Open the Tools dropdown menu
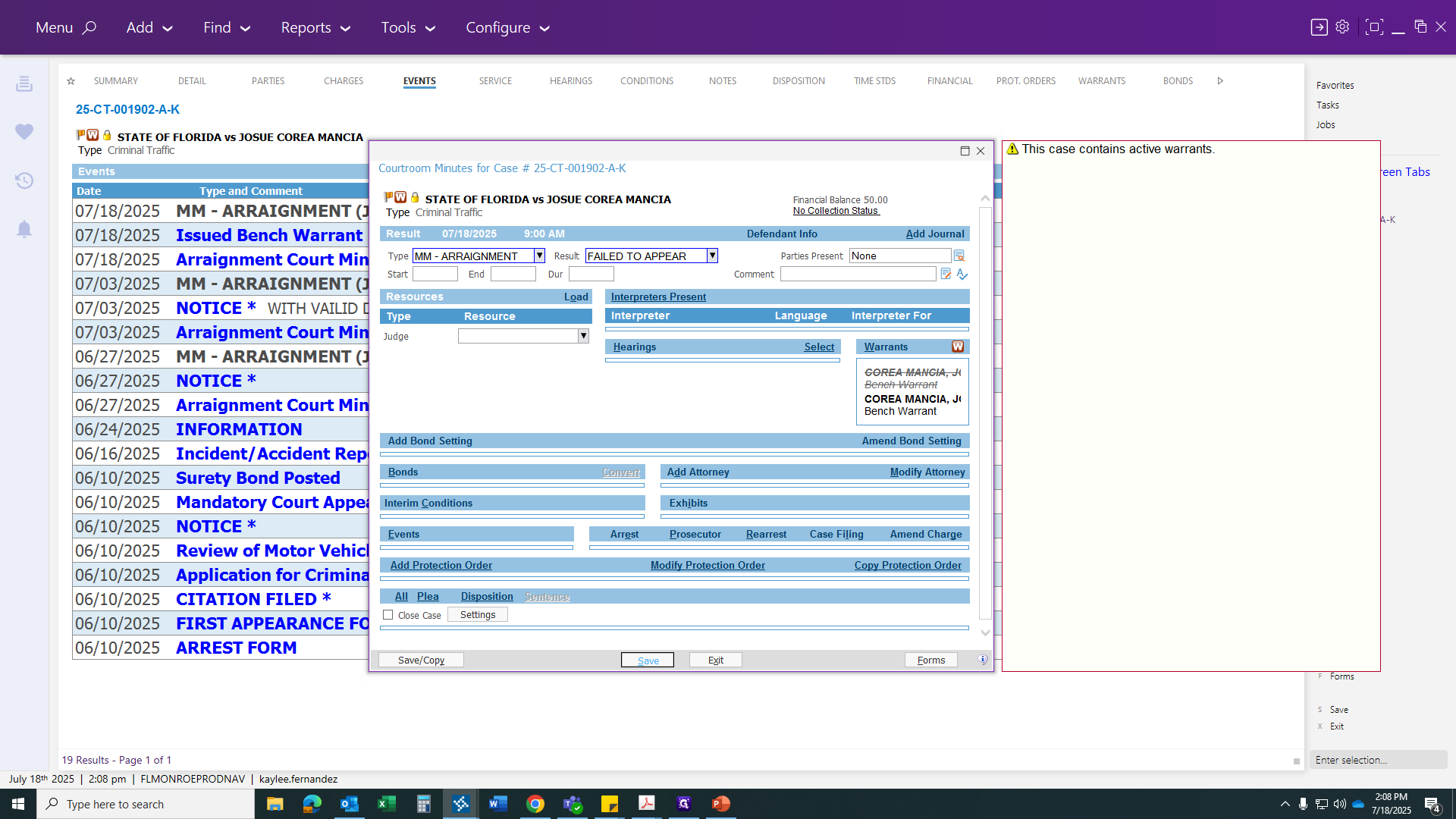This screenshot has width=1456, height=819. pos(408,27)
